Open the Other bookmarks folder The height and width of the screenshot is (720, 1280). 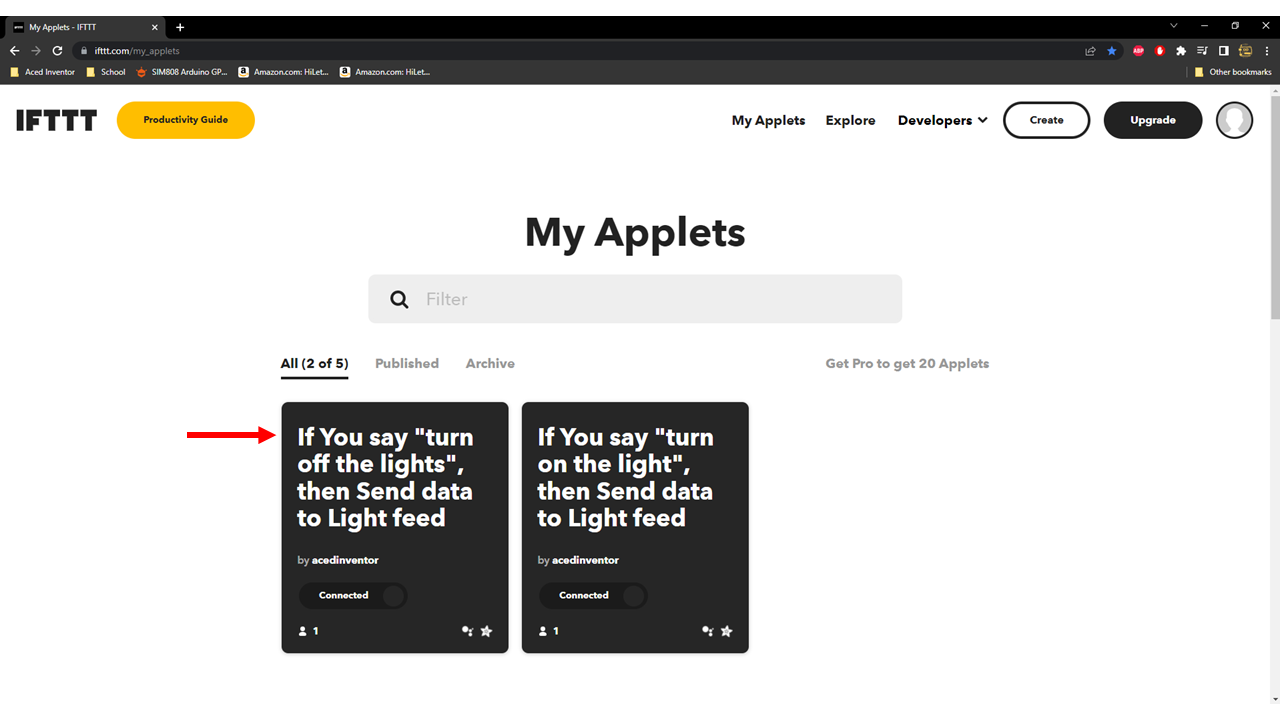[1233, 72]
